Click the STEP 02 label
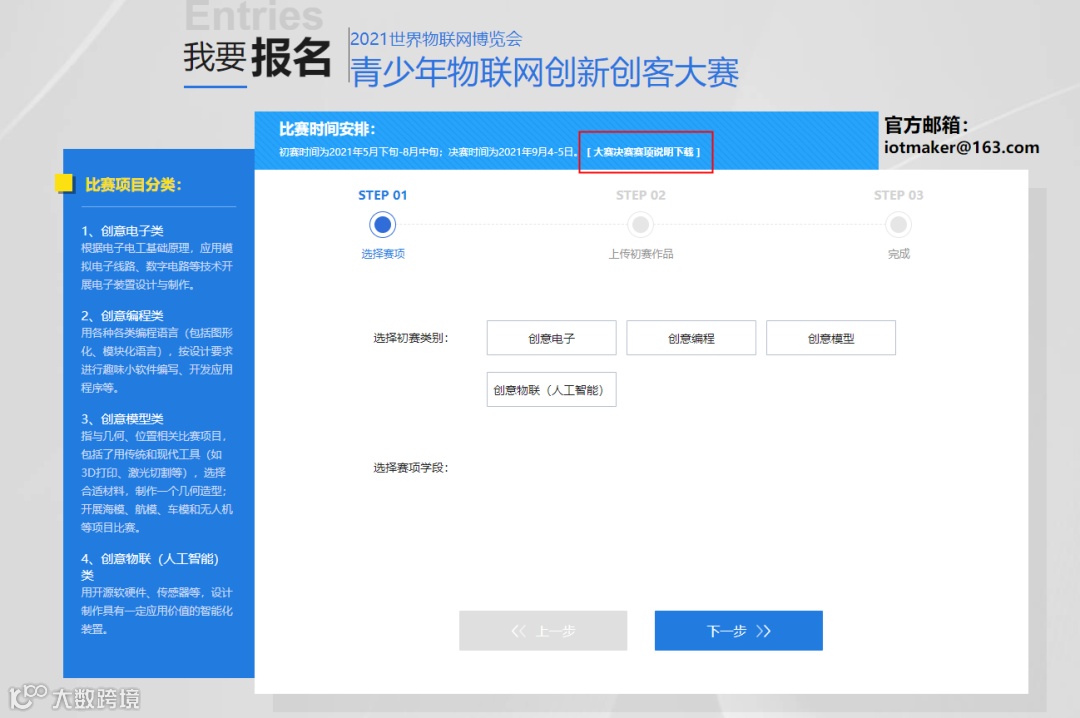This screenshot has width=1080, height=718. pos(641,195)
